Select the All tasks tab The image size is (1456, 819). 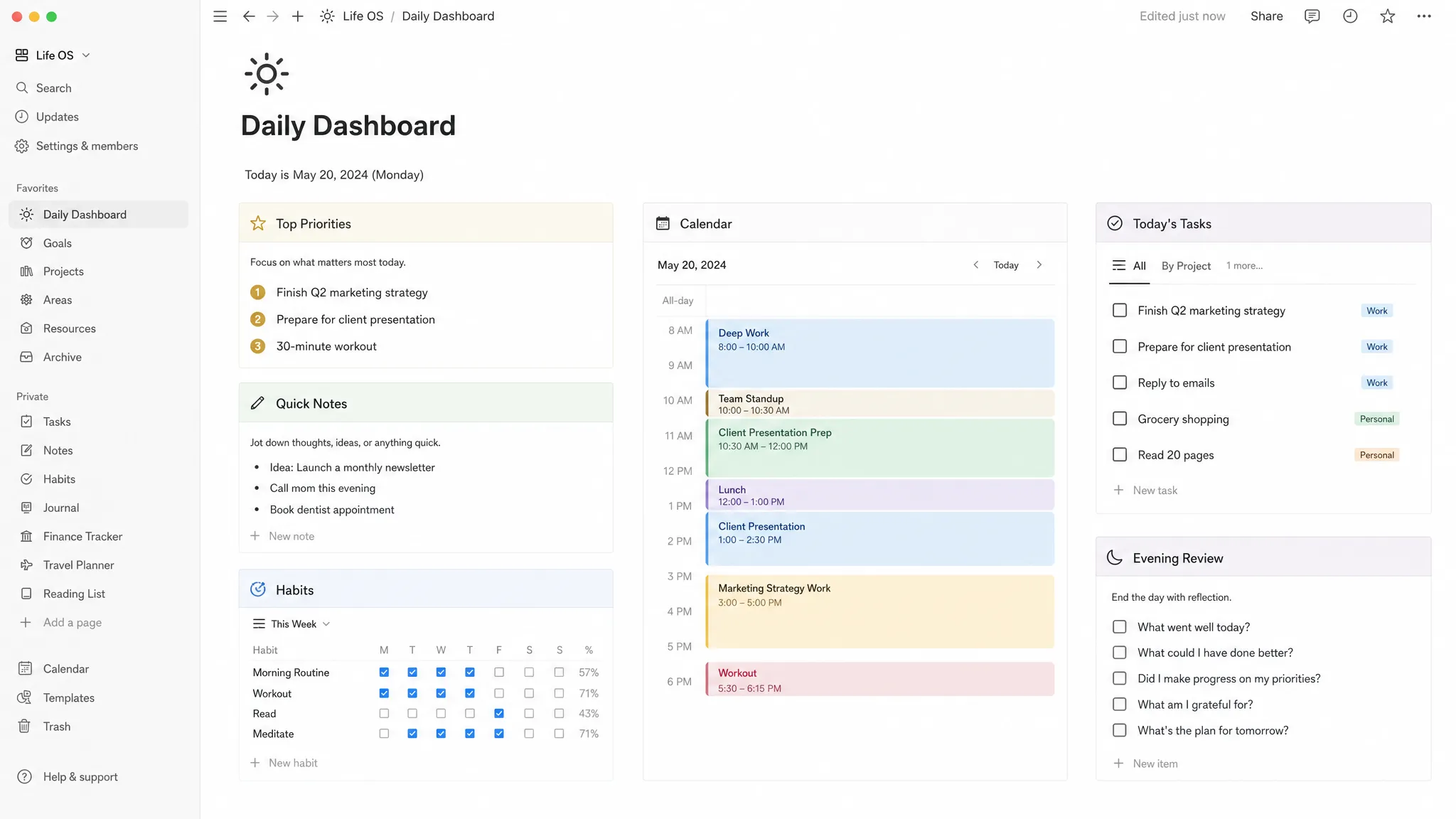point(1130,266)
